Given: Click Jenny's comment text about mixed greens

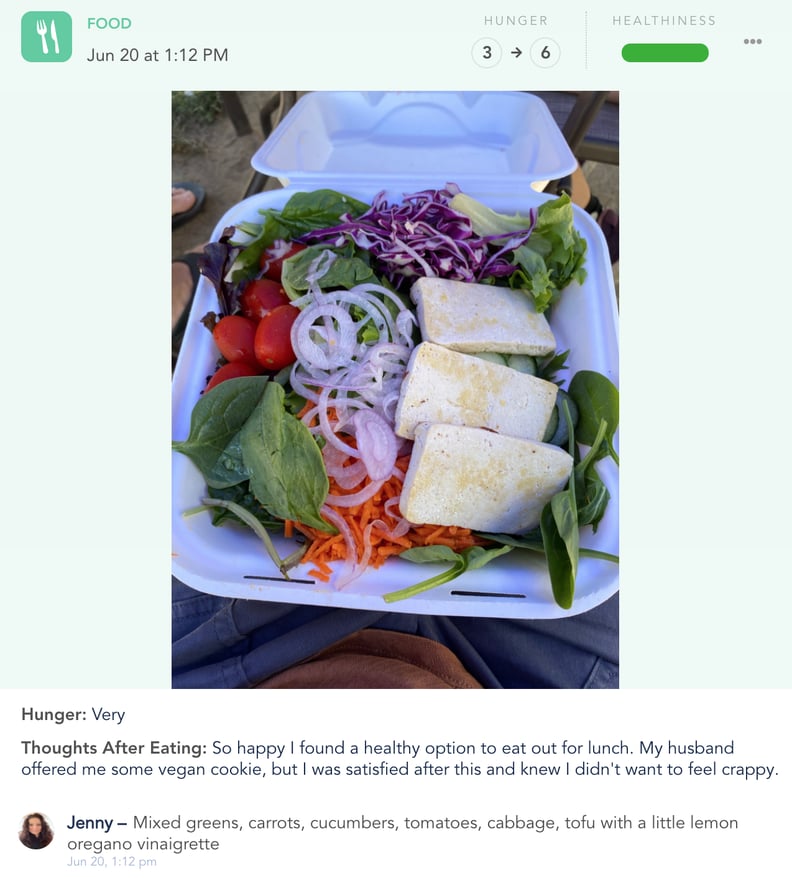Looking at the screenshot, I should [x=402, y=833].
